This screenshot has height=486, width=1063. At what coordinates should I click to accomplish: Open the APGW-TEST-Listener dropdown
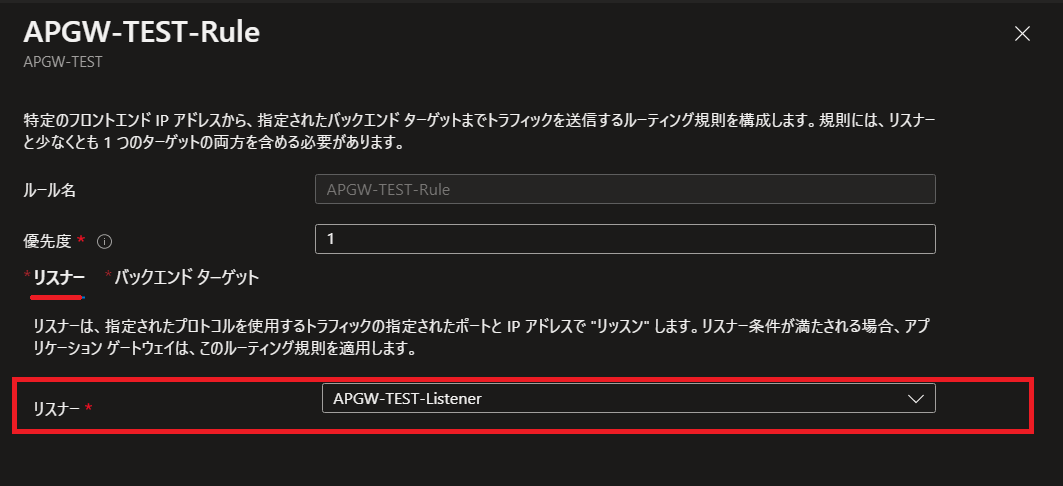[x=628, y=399]
